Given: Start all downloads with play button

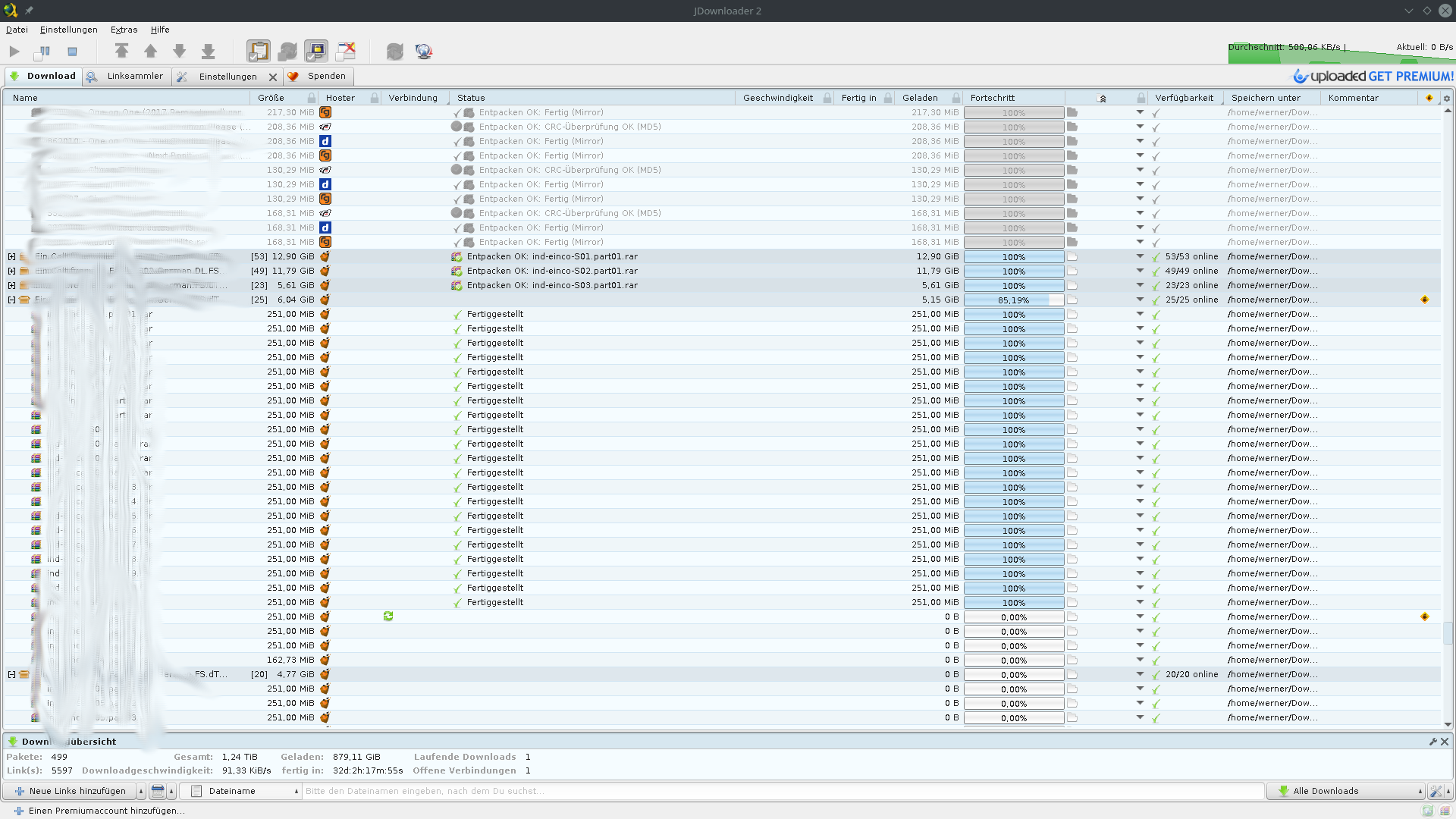Looking at the screenshot, I should pos(14,52).
